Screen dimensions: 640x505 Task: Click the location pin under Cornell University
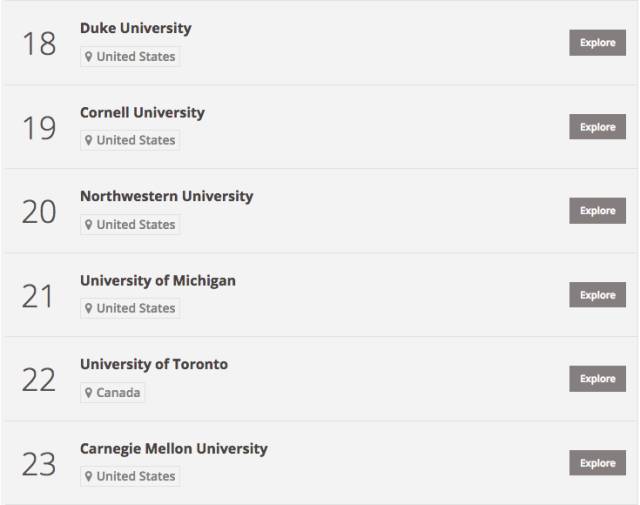pyautogui.click(x=88, y=140)
